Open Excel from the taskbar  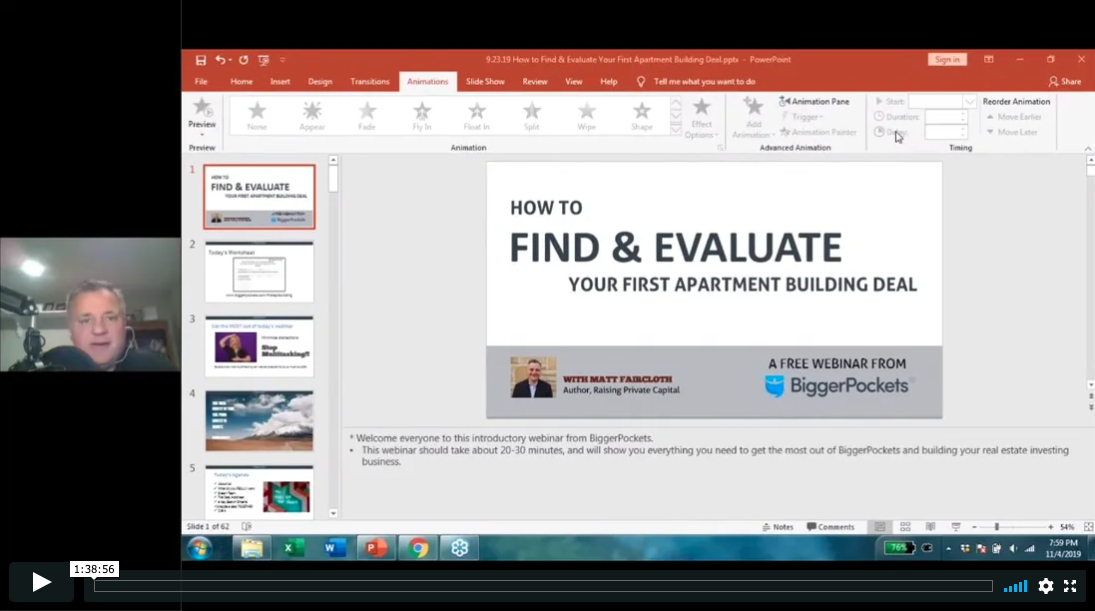click(x=293, y=548)
